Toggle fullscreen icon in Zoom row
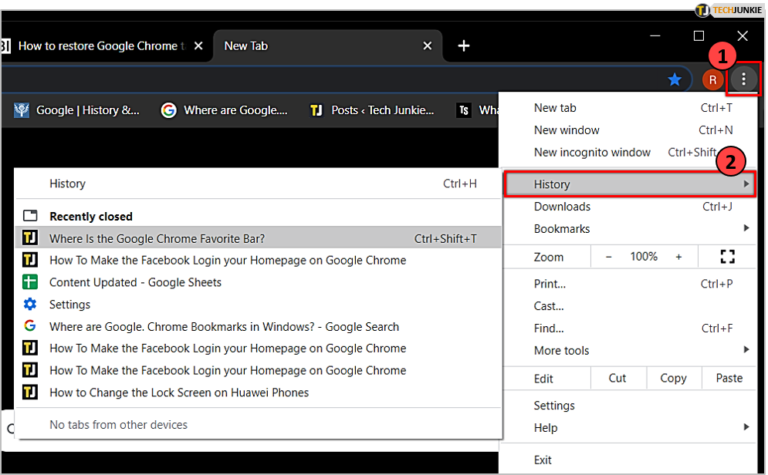 click(727, 257)
